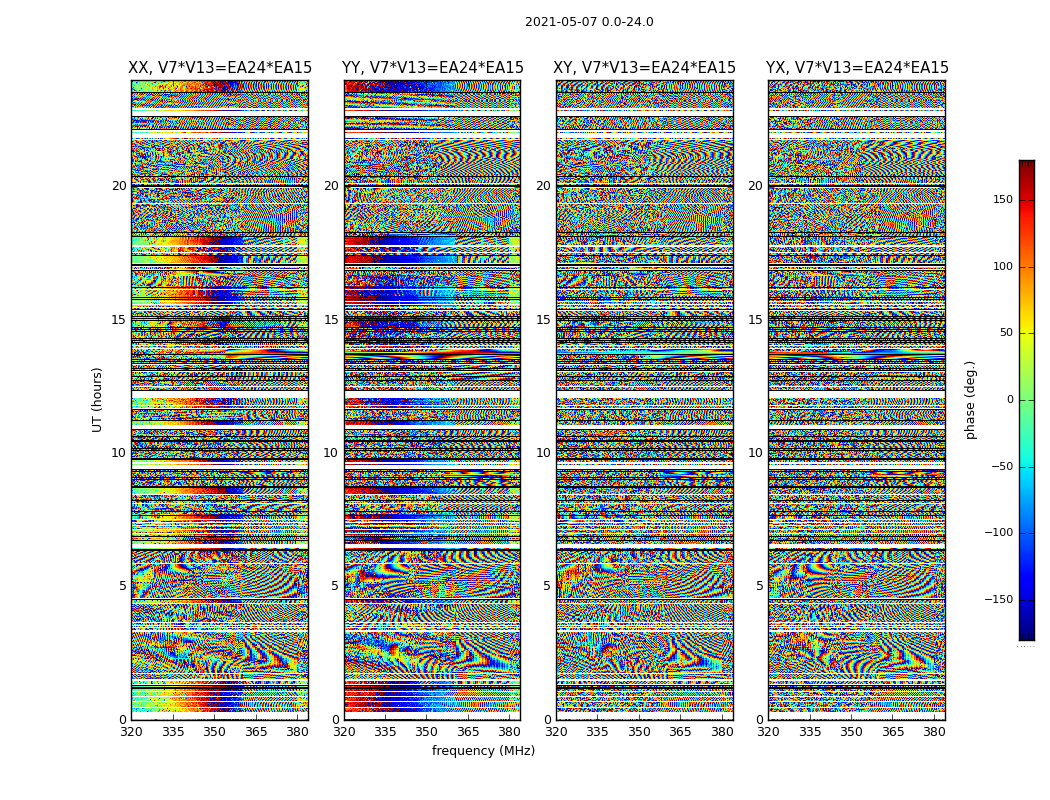Click the 150 tick label on colorbar
This screenshot has width=1050, height=800.
1003,199
